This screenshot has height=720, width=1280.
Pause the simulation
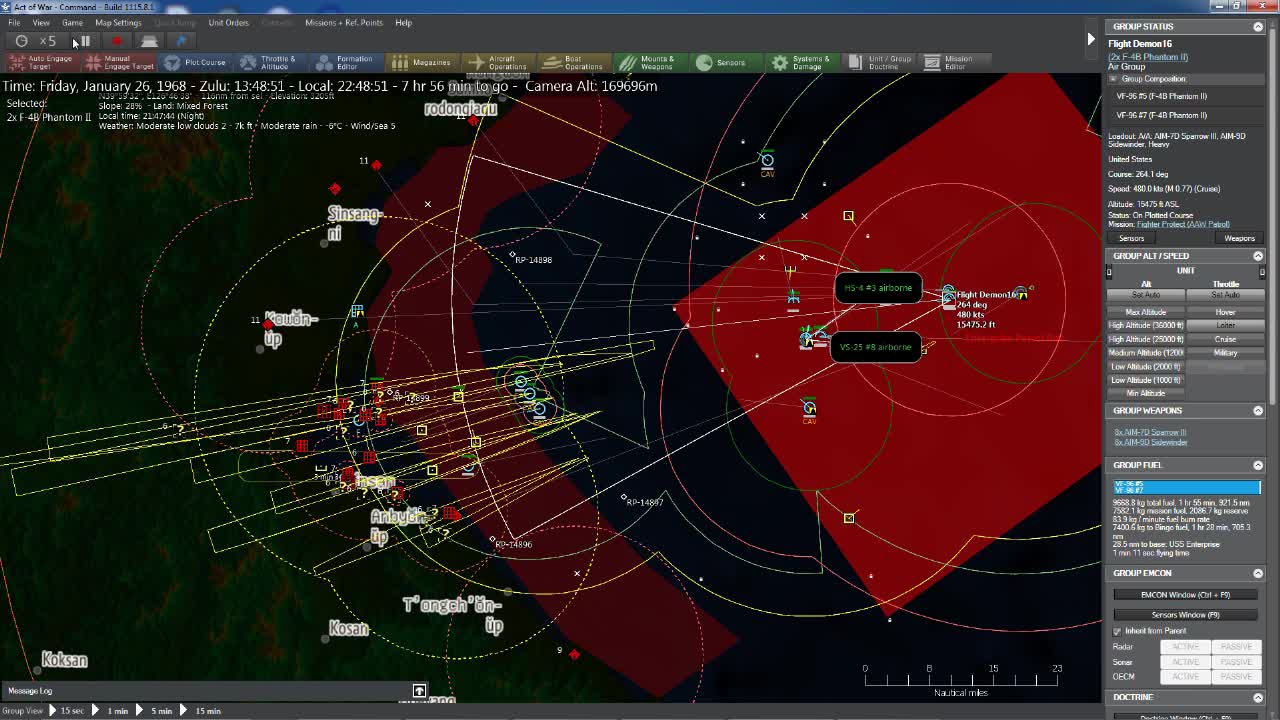tap(84, 41)
